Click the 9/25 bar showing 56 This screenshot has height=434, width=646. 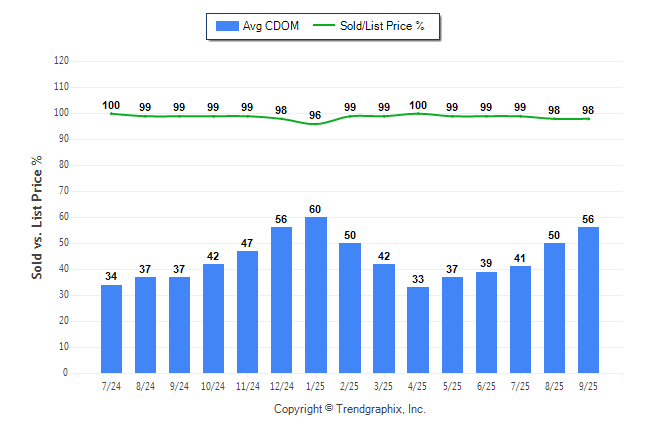[587, 300]
